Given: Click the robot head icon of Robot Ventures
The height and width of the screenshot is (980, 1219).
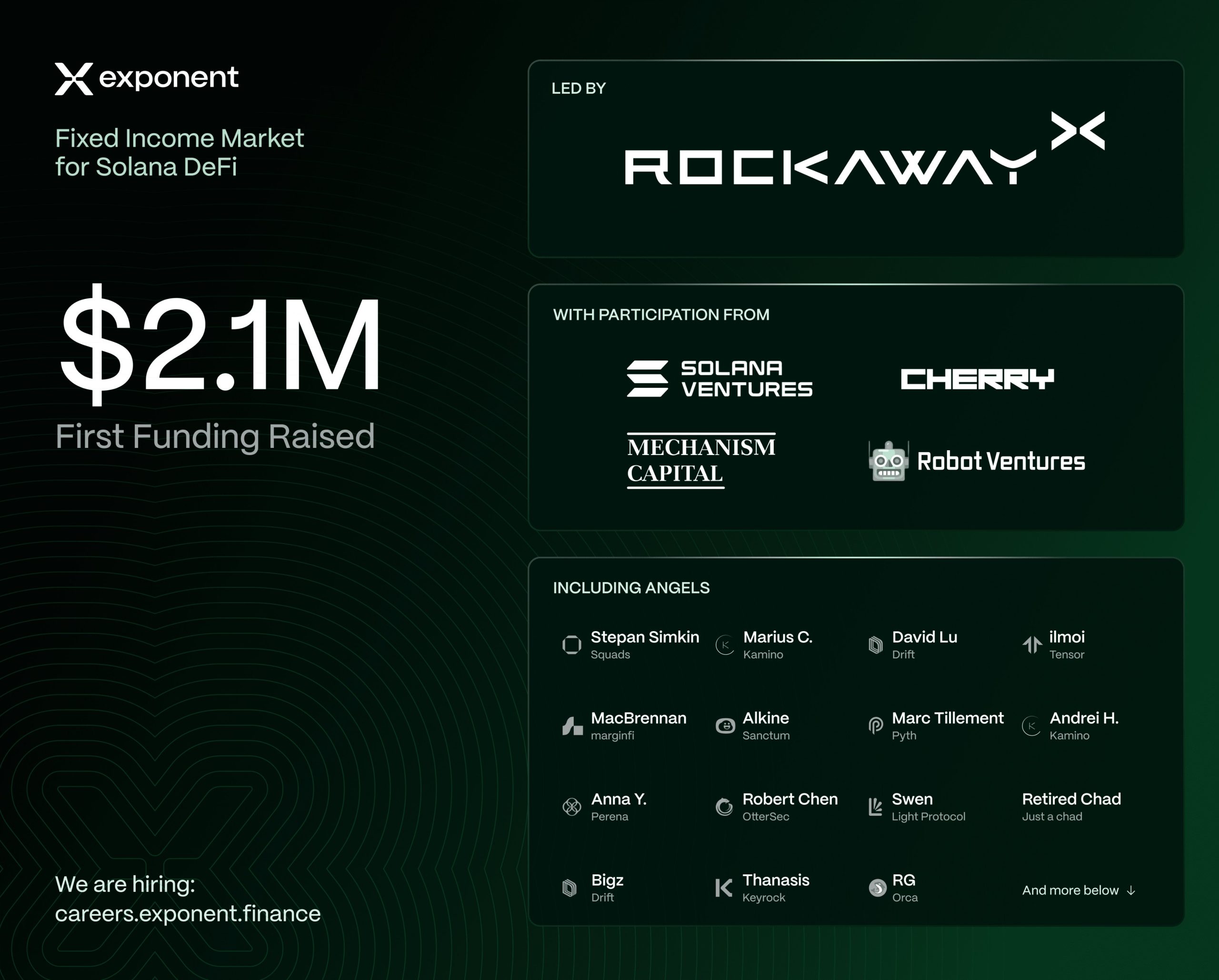Looking at the screenshot, I should click(889, 461).
